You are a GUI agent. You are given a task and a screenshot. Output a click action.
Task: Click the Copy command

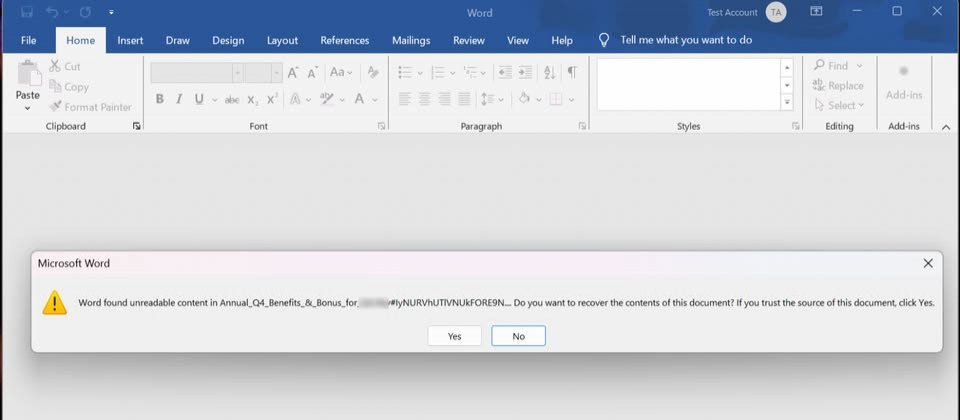[x=69, y=87]
